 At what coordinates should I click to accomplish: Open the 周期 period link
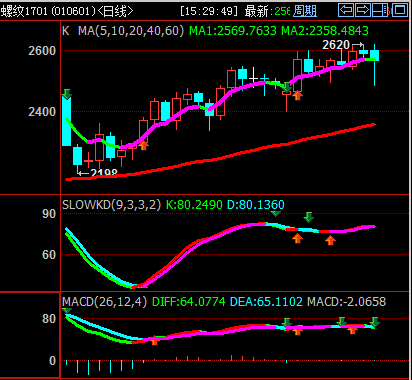coord(305,11)
